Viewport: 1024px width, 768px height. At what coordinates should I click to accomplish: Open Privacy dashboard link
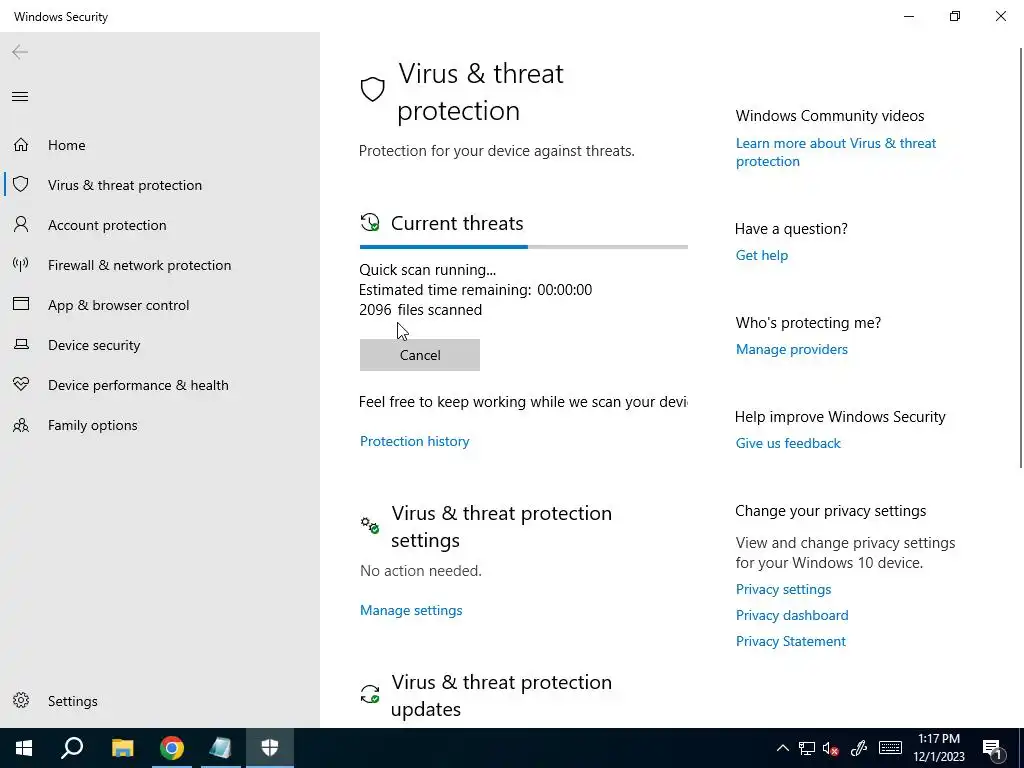click(792, 615)
